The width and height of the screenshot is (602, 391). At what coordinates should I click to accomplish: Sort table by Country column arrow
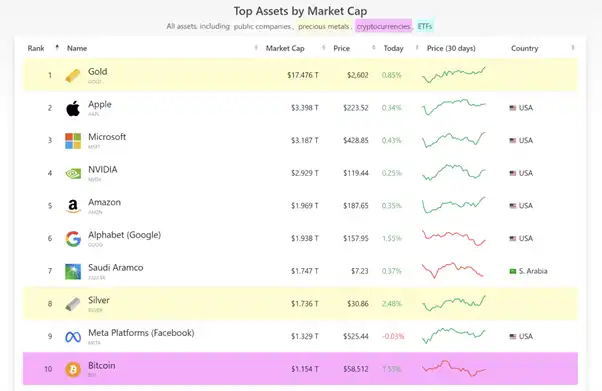pos(572,48)
